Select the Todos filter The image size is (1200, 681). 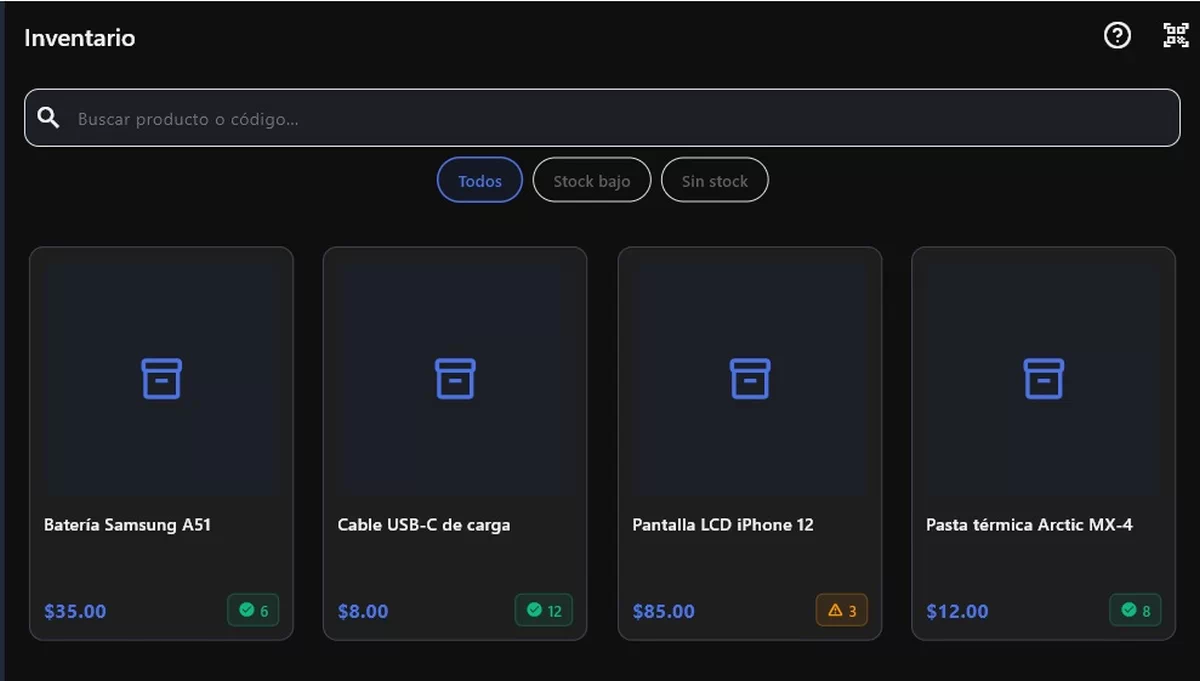480,181
